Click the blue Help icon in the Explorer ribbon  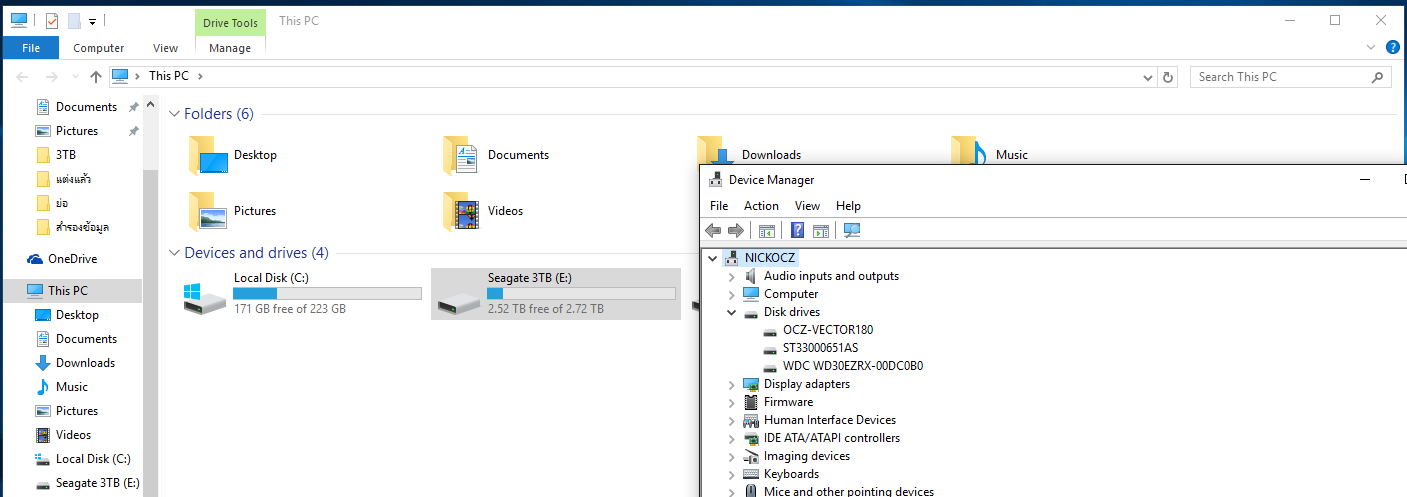click(1392, 47)
